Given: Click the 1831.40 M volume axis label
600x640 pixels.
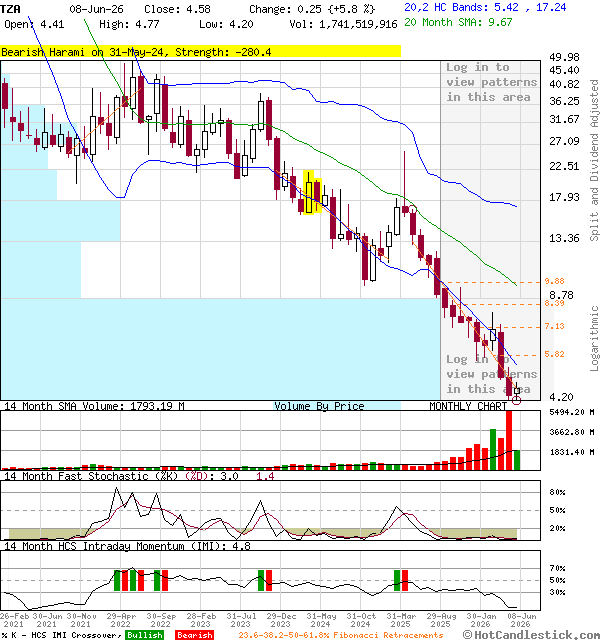Looking at the screenshot, I should (572, 452).
